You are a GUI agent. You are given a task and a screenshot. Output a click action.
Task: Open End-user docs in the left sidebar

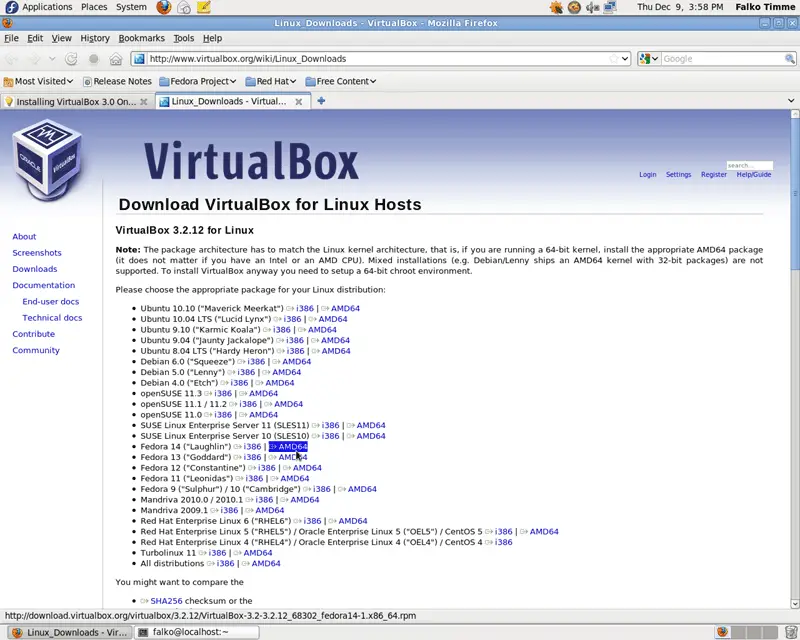(x=51, y=302)
